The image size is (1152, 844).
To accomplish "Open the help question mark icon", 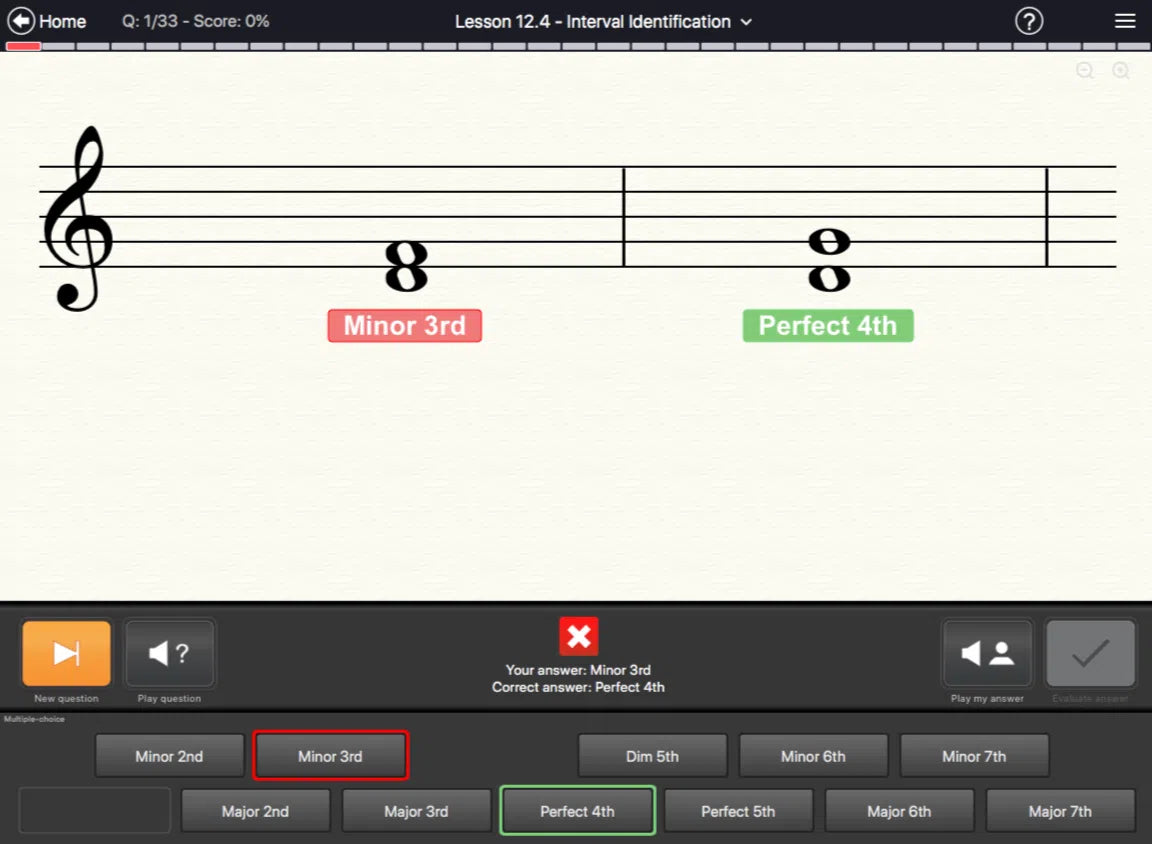I will pos(1029,20).
